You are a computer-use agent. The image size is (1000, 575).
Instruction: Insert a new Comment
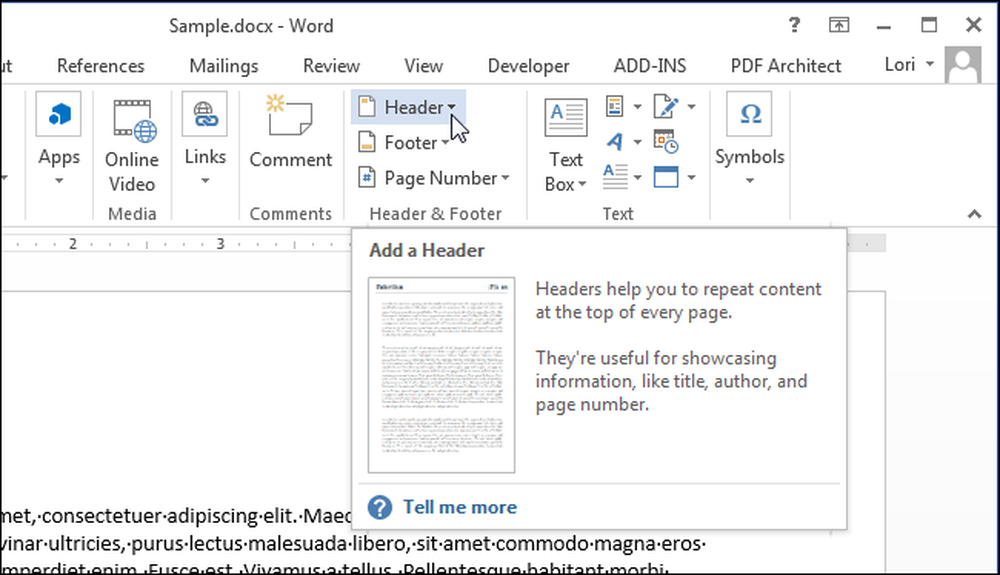[x=290, y=132]
